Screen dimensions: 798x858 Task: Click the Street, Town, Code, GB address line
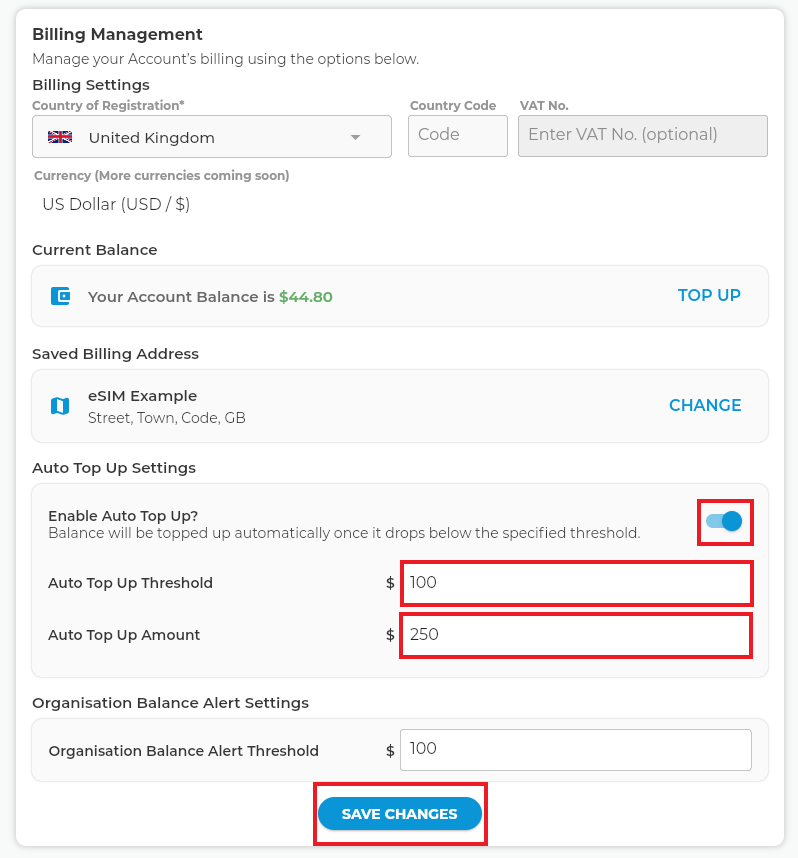pyautogui.click(x=166, y=418)
